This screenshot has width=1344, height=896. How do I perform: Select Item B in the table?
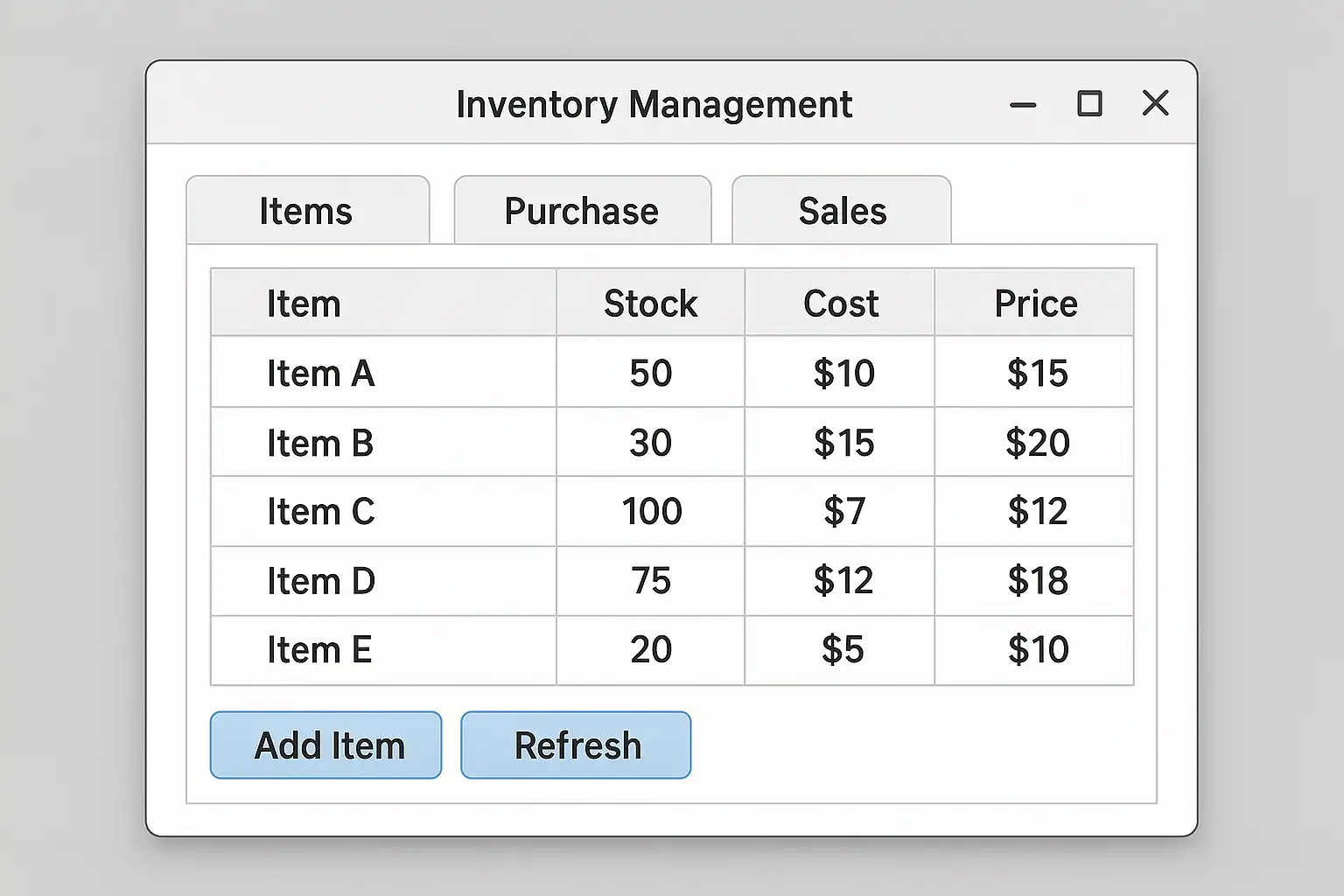click(320, 443)
